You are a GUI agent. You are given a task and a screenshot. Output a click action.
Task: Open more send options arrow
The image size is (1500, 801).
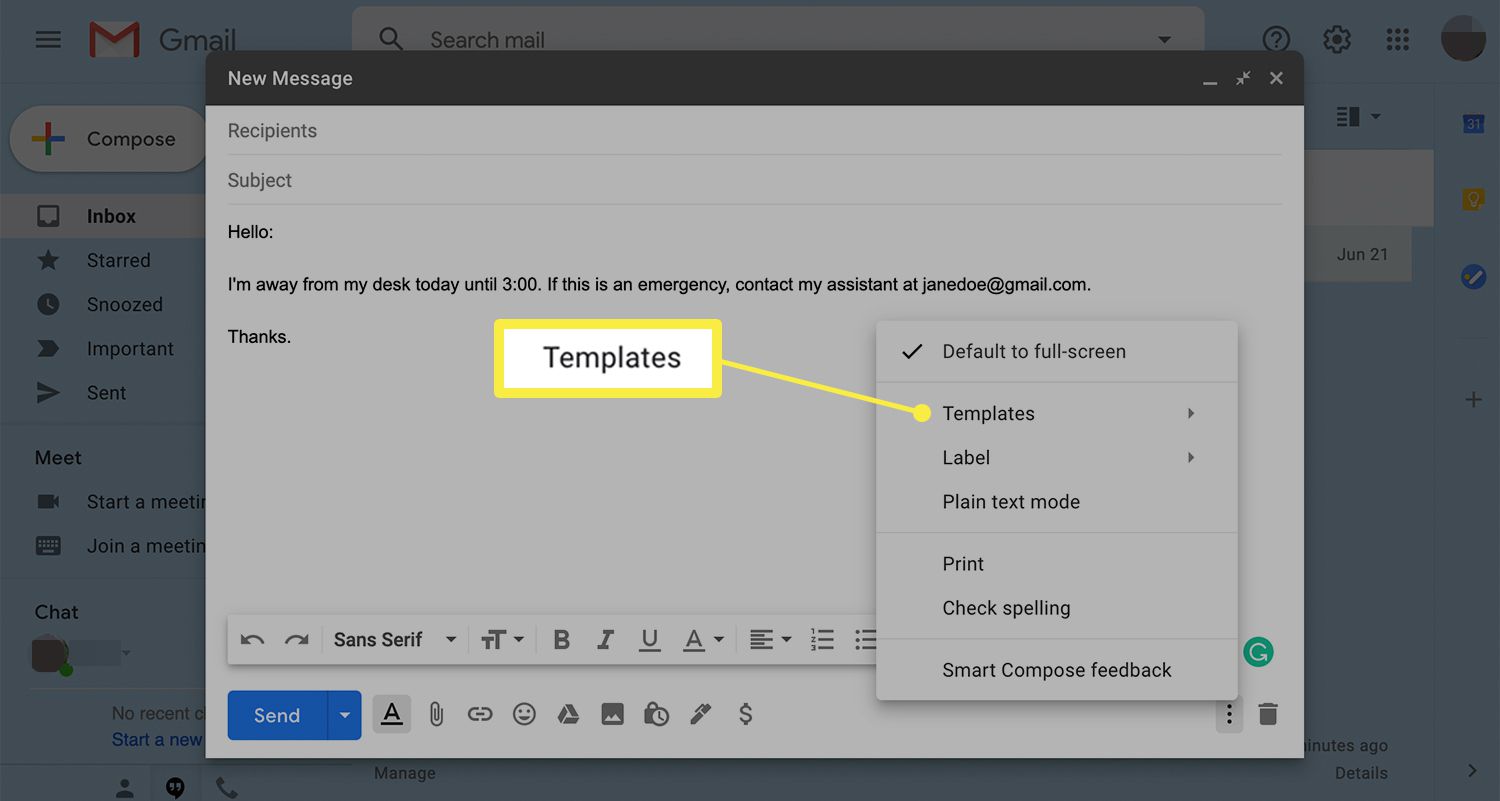point(345,715)
